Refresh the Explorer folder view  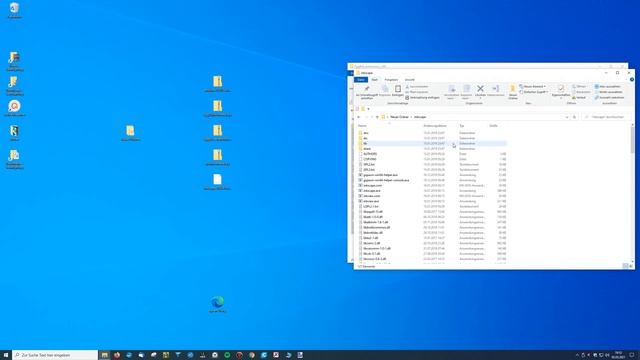[x=574, y=117]
